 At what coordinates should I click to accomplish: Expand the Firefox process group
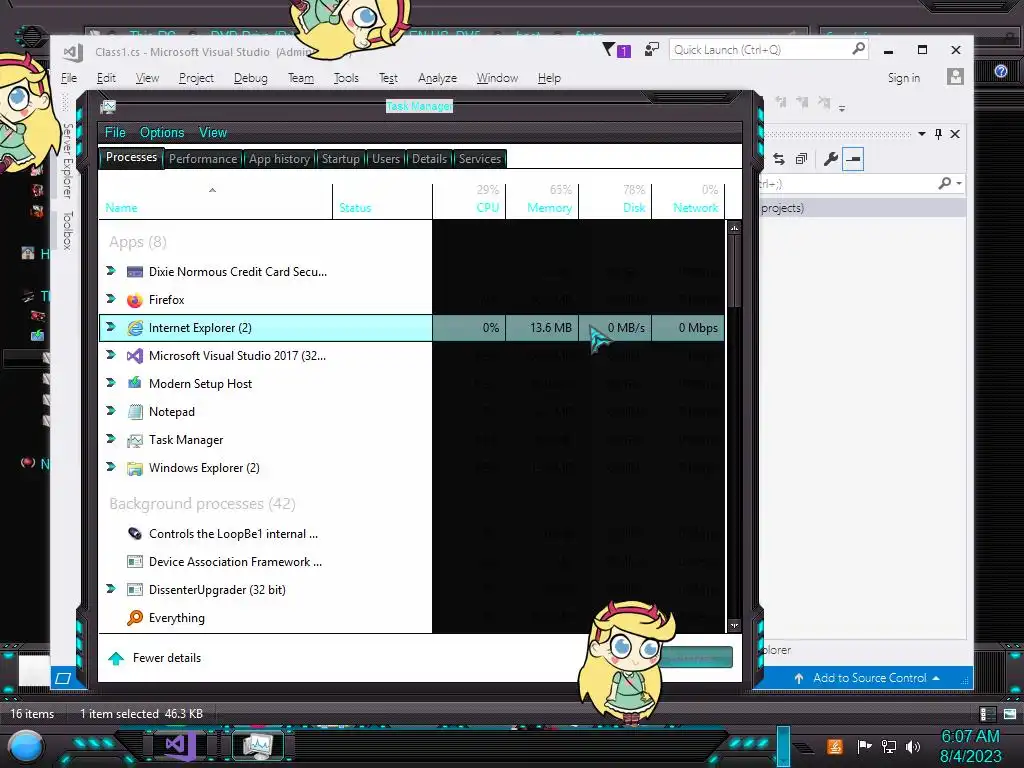(x=111, y=299)
